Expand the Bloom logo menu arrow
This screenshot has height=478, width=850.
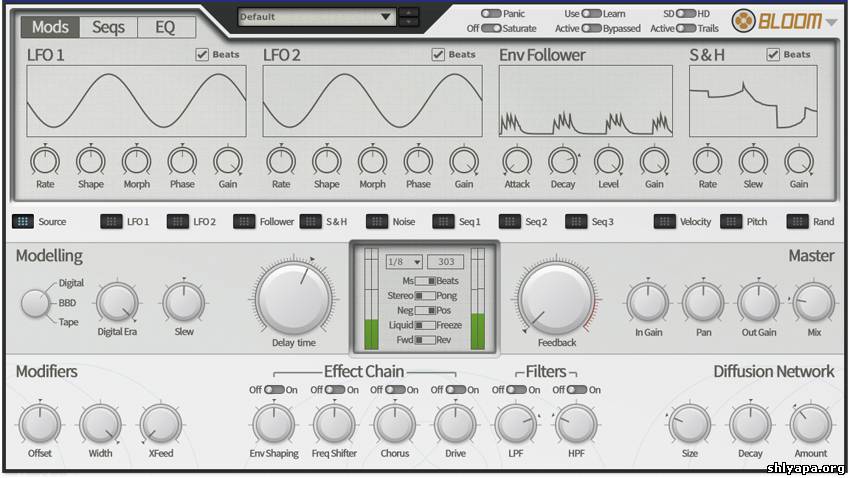pos(831,21)
